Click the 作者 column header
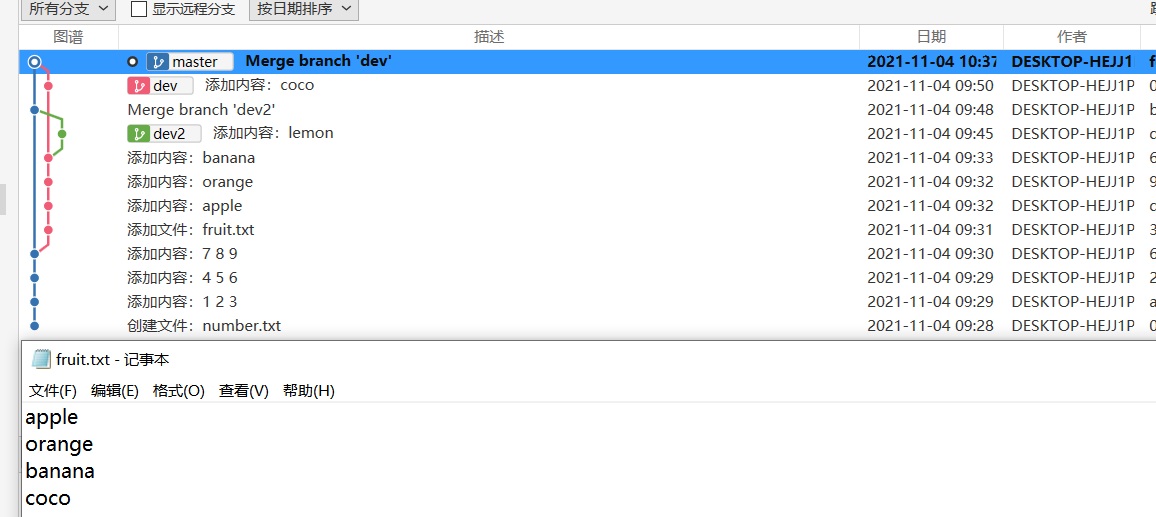 [x=1071, y=37]
